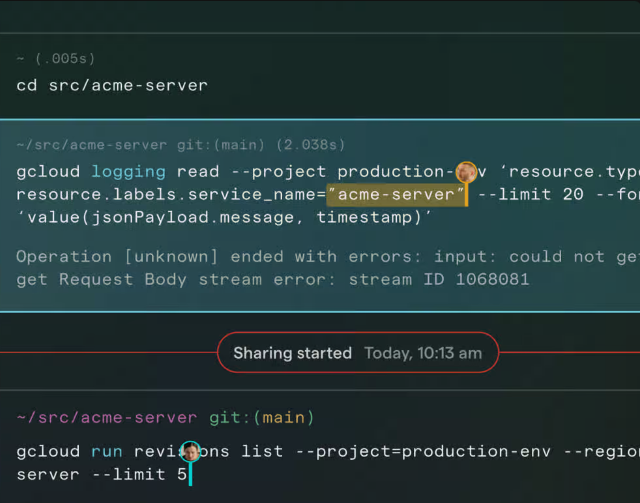
Task: Click the 'Sharing started' status pill
Action: click(358, 352)
